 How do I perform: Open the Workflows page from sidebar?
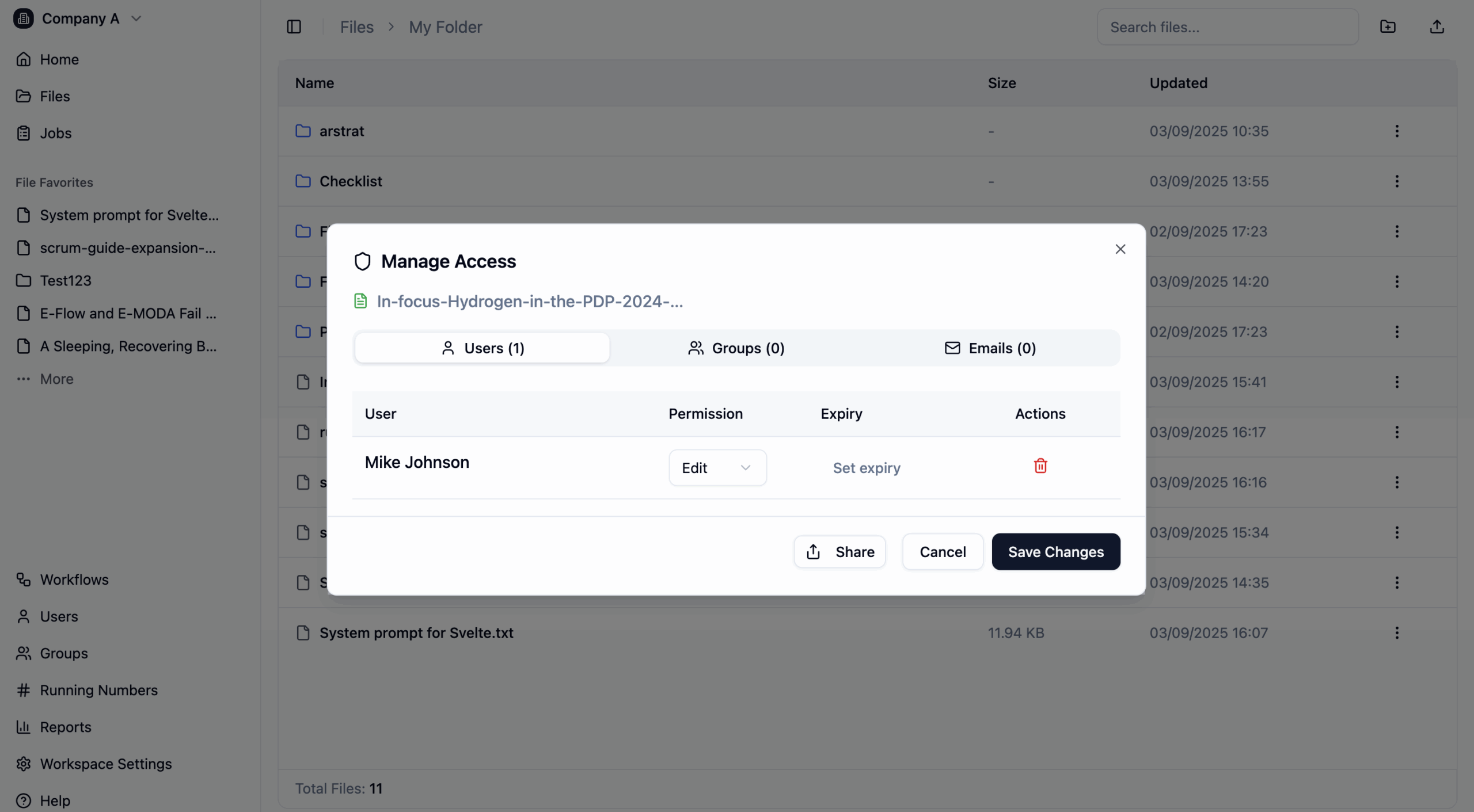click(74, 580)
